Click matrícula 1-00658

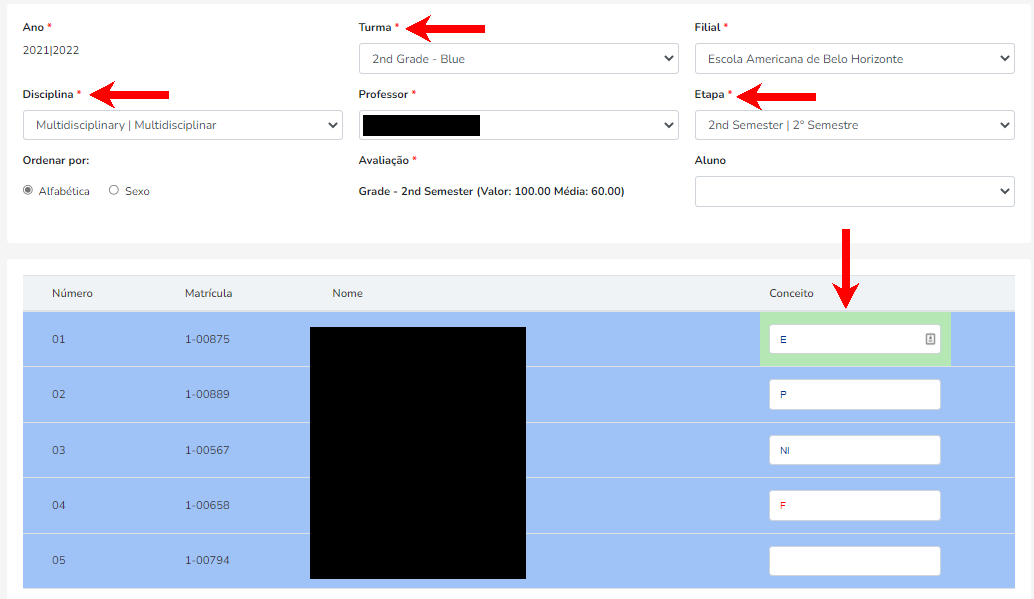click(207, 505)
